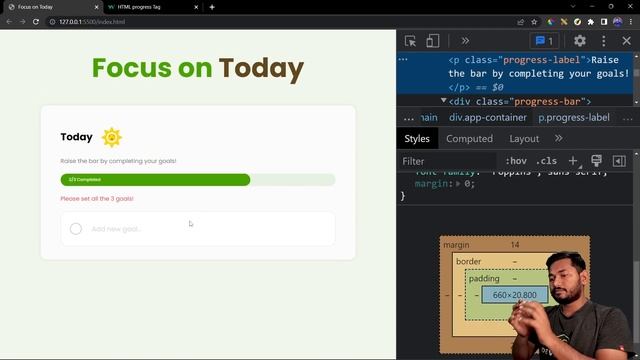Share this page icon in address bar

point(520,22)
